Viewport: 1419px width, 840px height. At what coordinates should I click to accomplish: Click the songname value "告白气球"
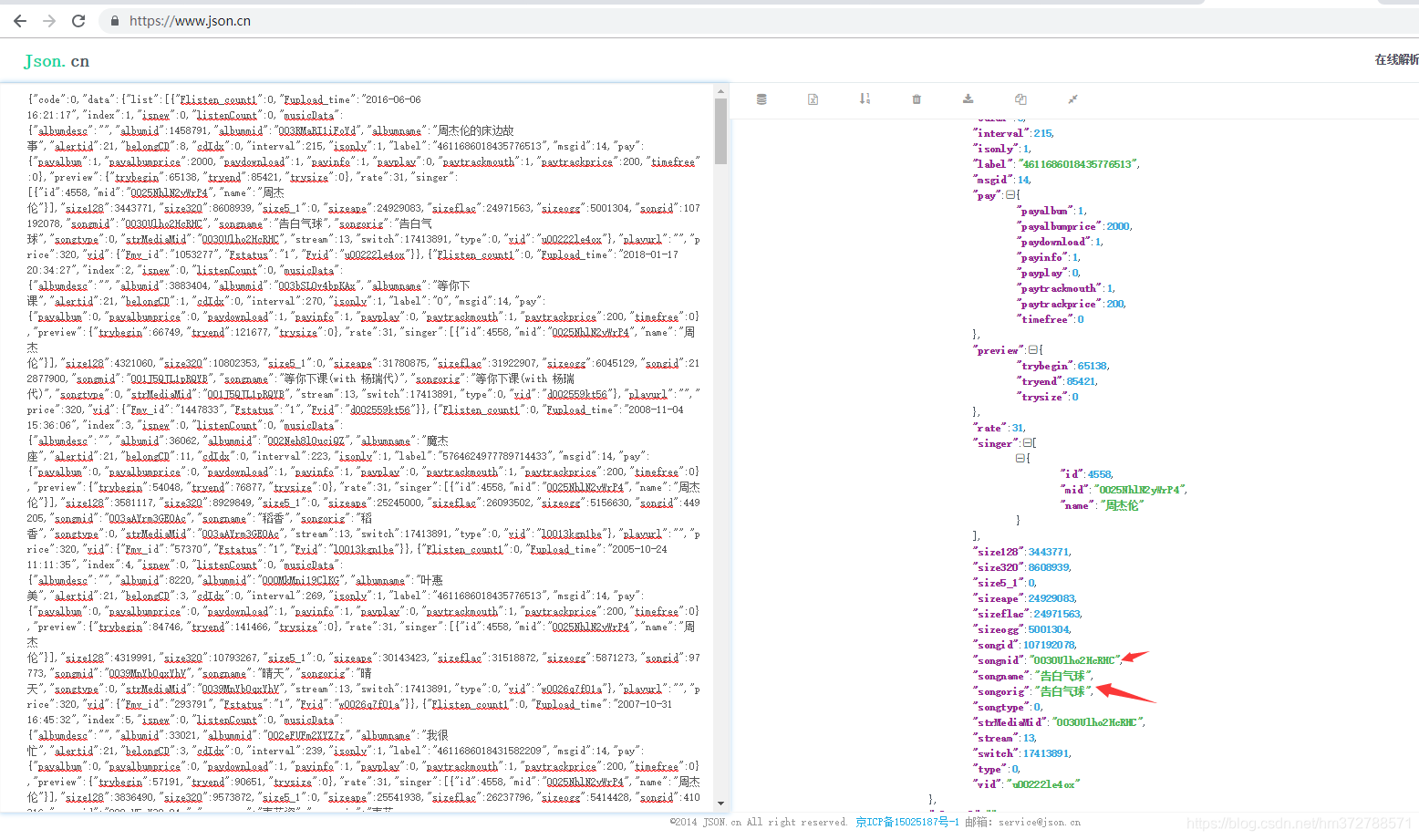point(1062,676)
